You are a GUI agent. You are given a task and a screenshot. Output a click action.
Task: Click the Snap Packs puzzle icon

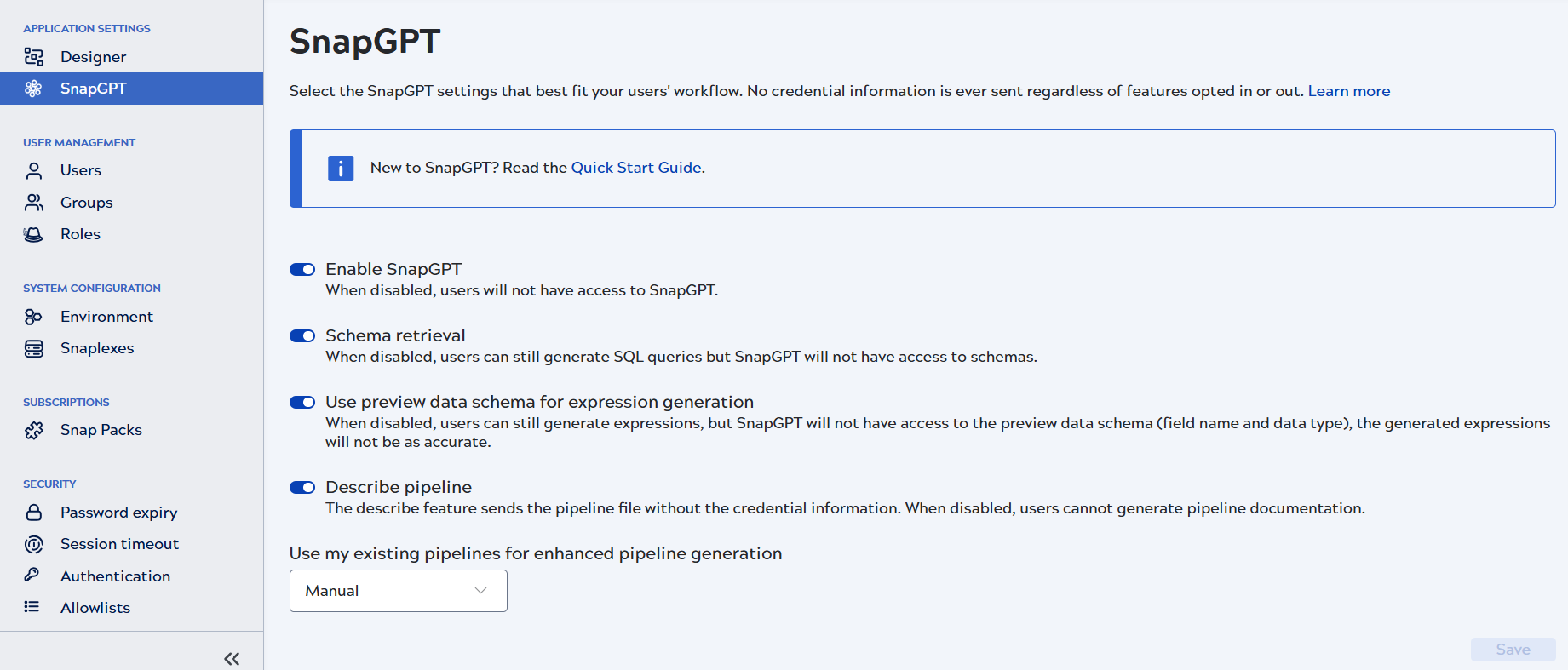click(34, 430)
